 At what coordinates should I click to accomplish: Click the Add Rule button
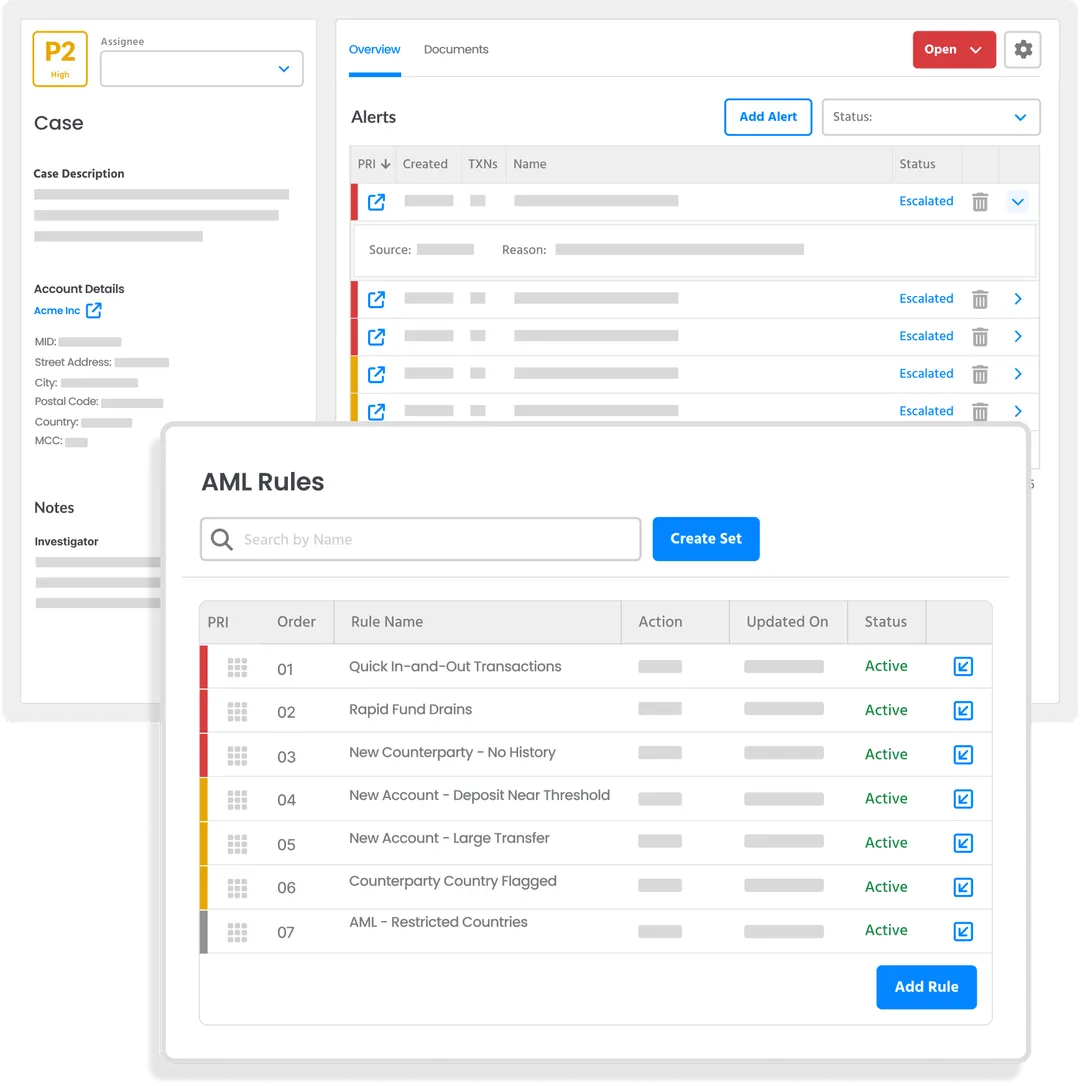(x=926, y=987)
